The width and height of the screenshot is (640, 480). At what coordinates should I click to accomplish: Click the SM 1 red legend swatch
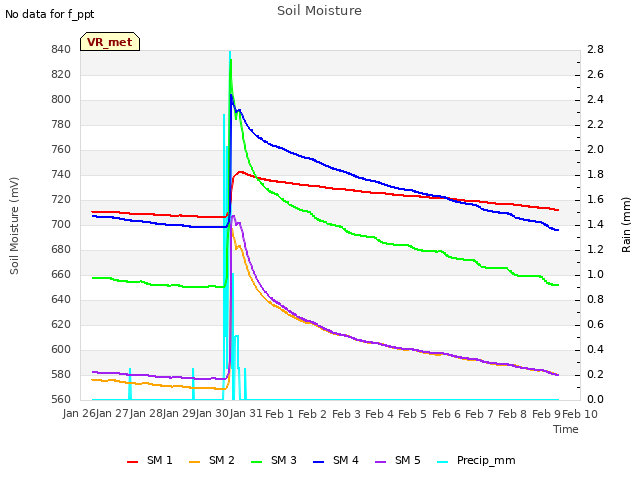(133, 462)
